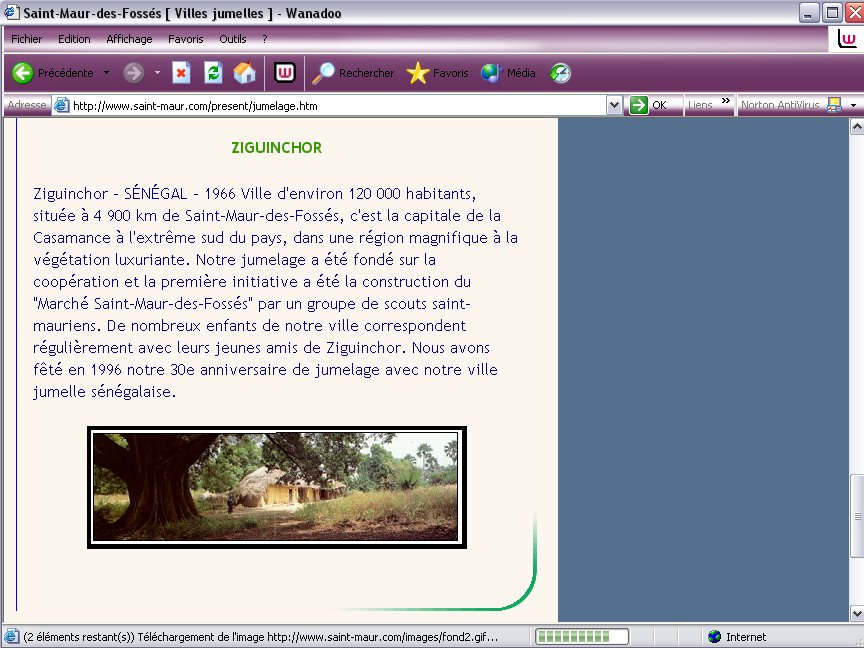Refresh the page using the green arrows icon
864x648 pixels.
213,73
